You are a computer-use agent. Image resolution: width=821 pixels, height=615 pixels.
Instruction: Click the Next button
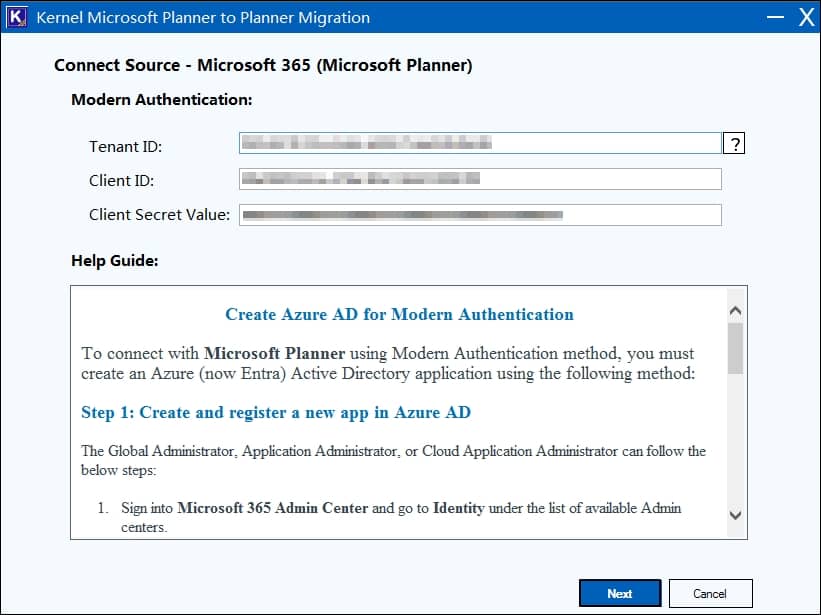point(620,594)
